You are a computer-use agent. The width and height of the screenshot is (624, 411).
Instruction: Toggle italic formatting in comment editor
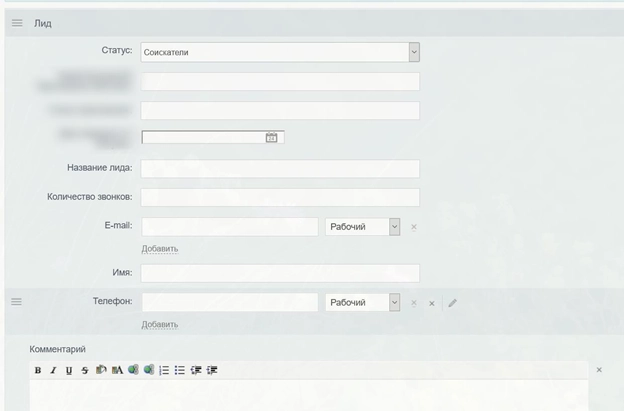click(53, 370)
